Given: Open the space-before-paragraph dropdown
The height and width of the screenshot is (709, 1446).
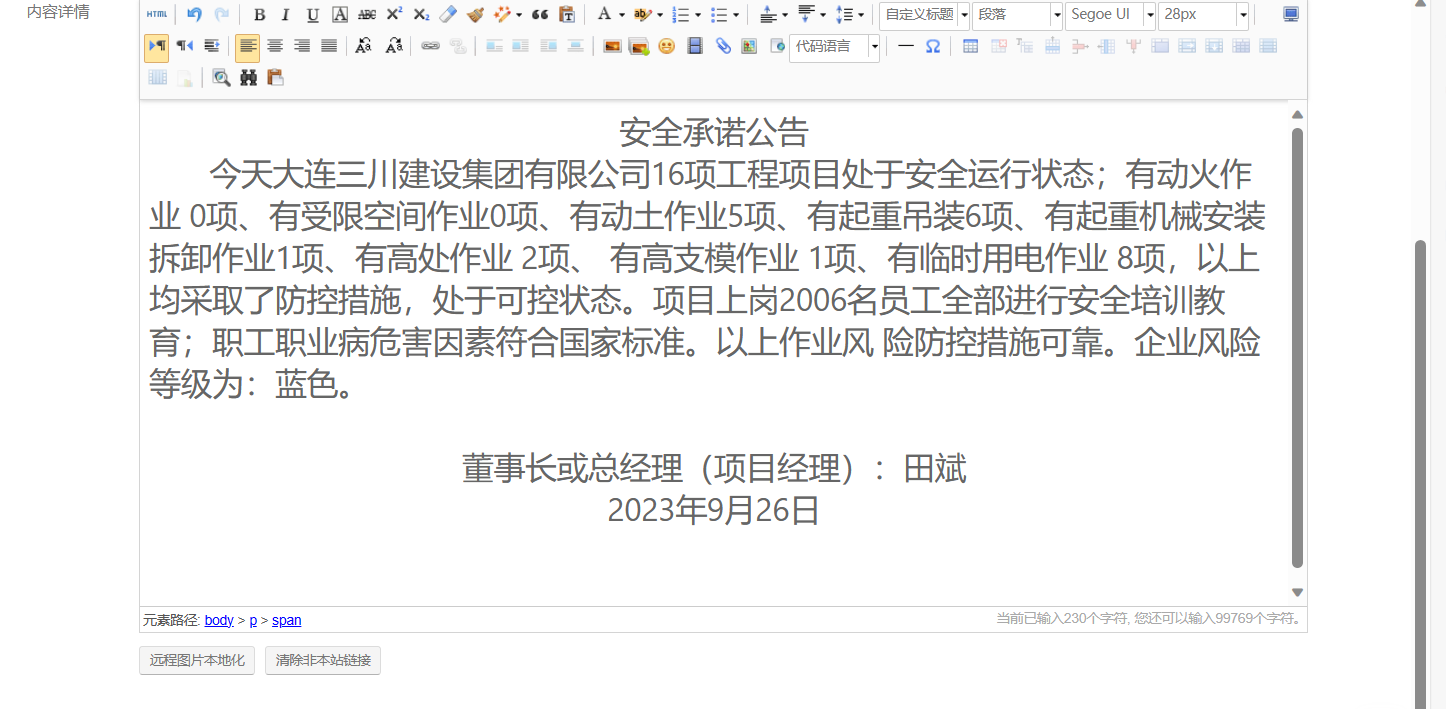Looking at the screenshot, I should point(784,15).
